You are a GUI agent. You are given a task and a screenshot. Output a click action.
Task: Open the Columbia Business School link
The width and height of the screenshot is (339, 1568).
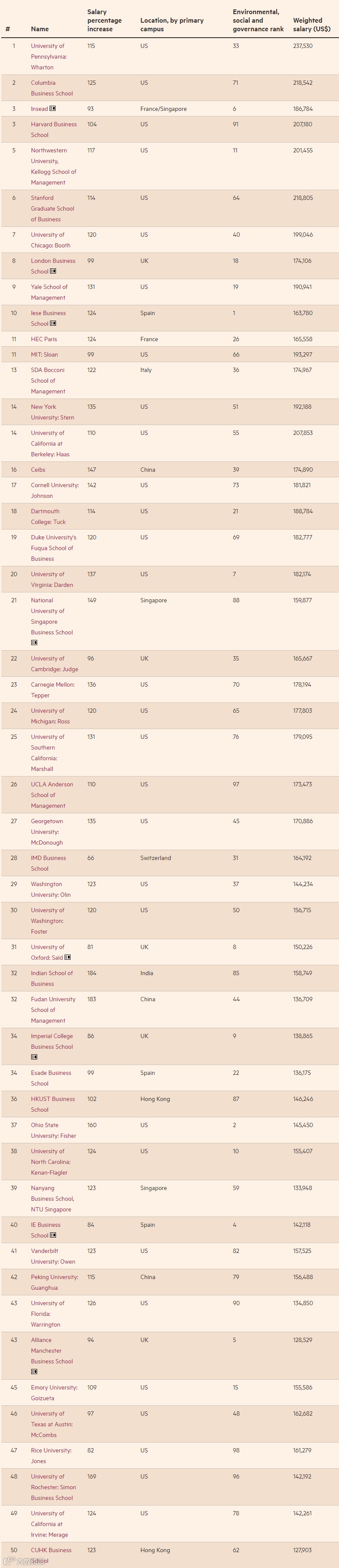(x=52, y=88)
